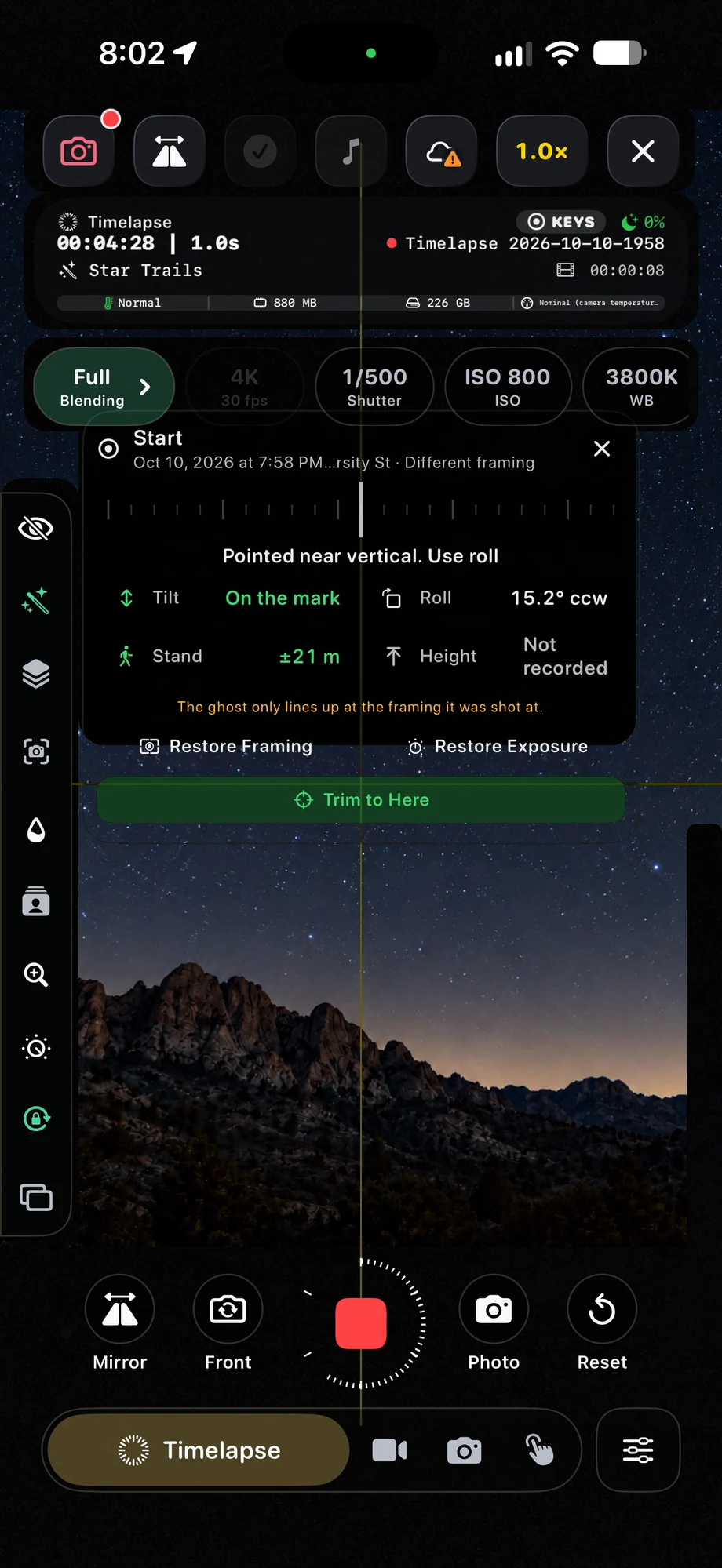Screen dimensions: 722x1568
Task: Expand the Full Blending selector
Action: (x=104, y=387)
